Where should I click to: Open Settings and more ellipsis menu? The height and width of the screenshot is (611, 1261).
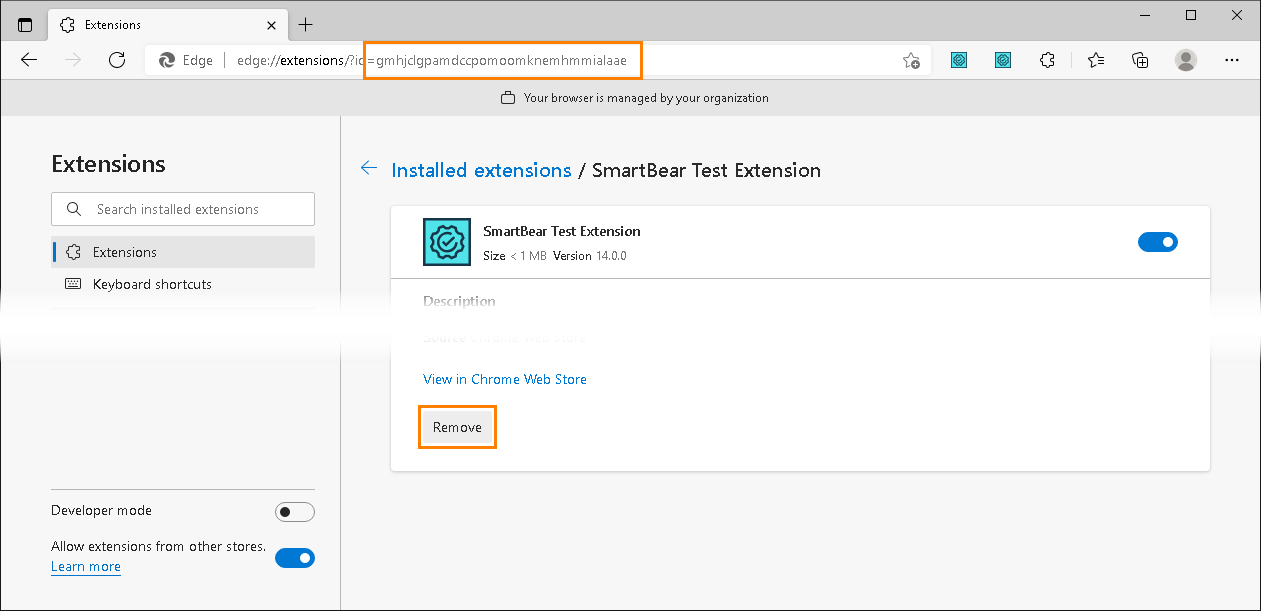tap(1232, 60)
